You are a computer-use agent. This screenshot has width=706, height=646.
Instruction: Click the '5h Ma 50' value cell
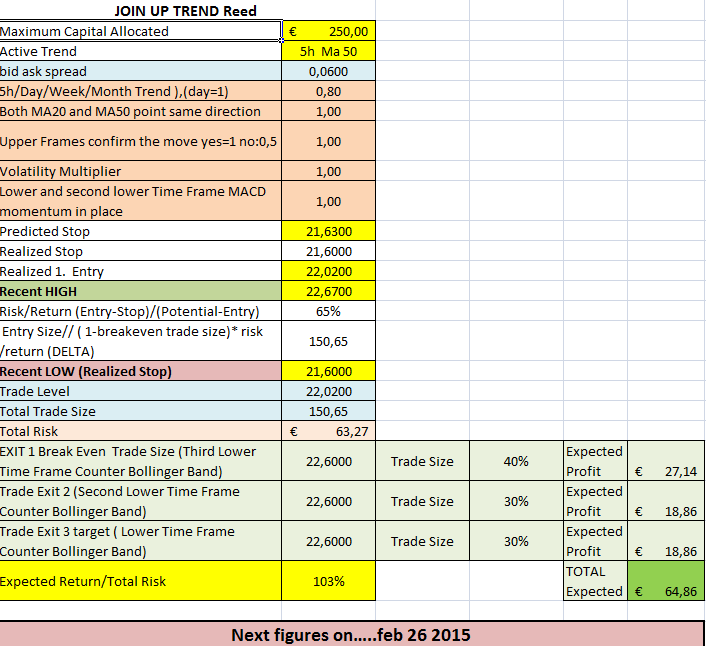pos(328,51)
